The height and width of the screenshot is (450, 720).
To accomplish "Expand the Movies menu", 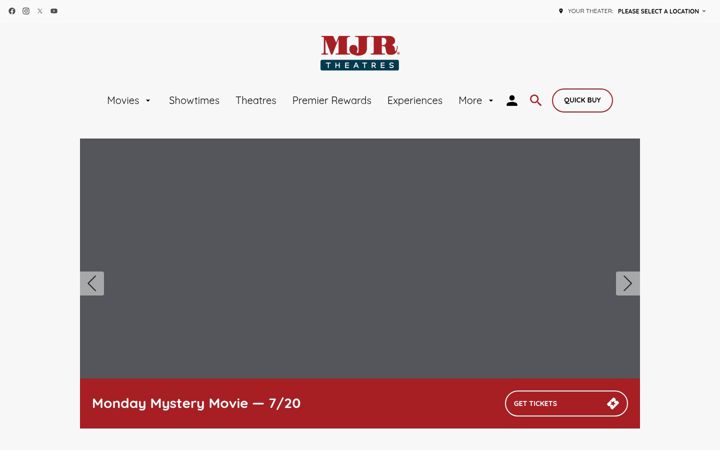I will click(129, 100).
